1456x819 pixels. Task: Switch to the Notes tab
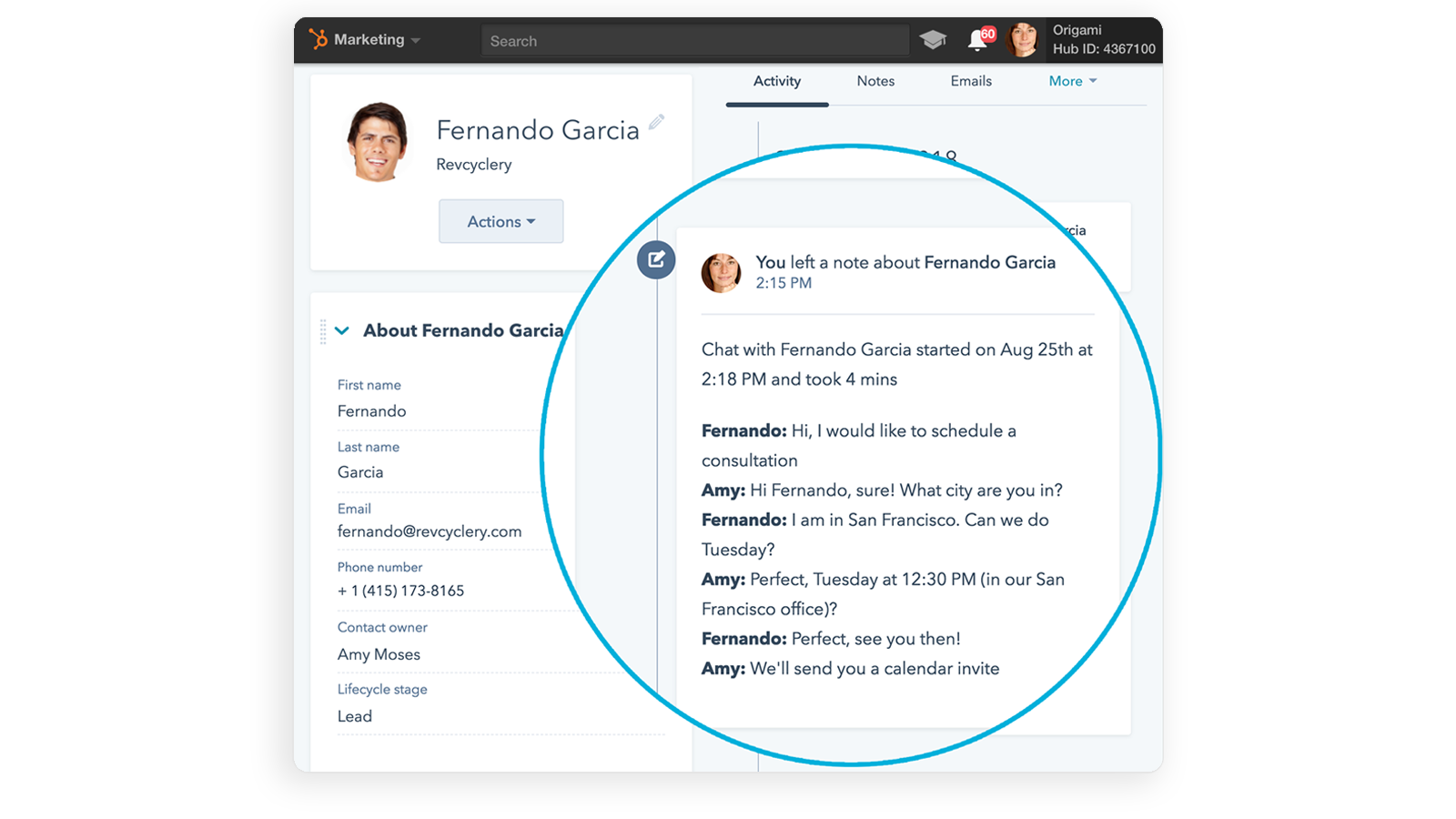coord(875,81)
